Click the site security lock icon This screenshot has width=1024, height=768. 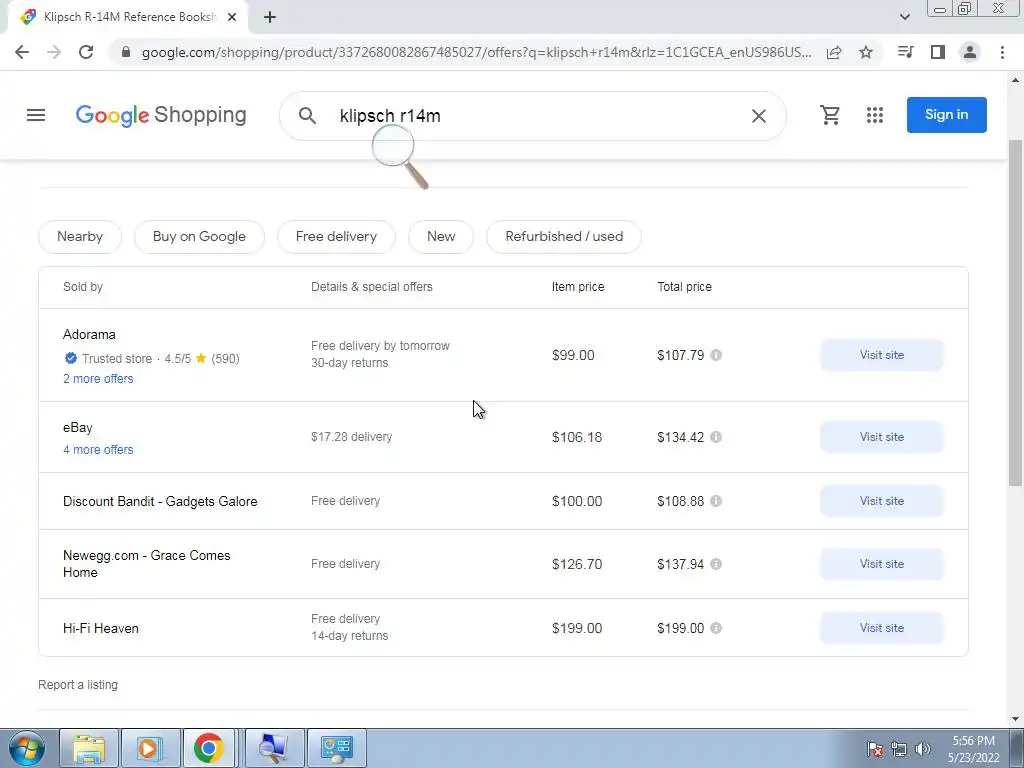[x=126, y=52]
